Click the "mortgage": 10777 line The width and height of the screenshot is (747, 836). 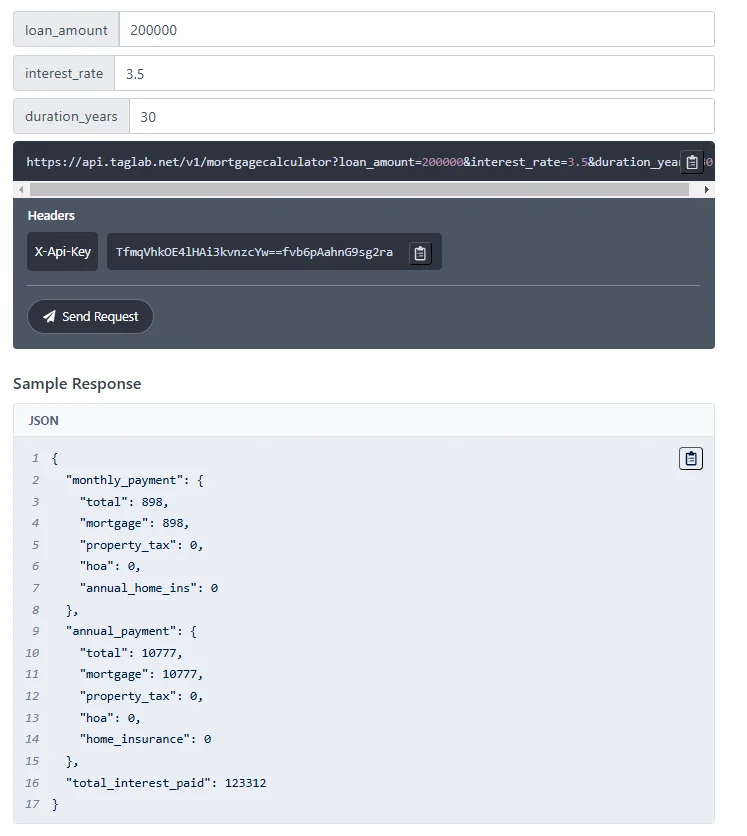[141, 674]
